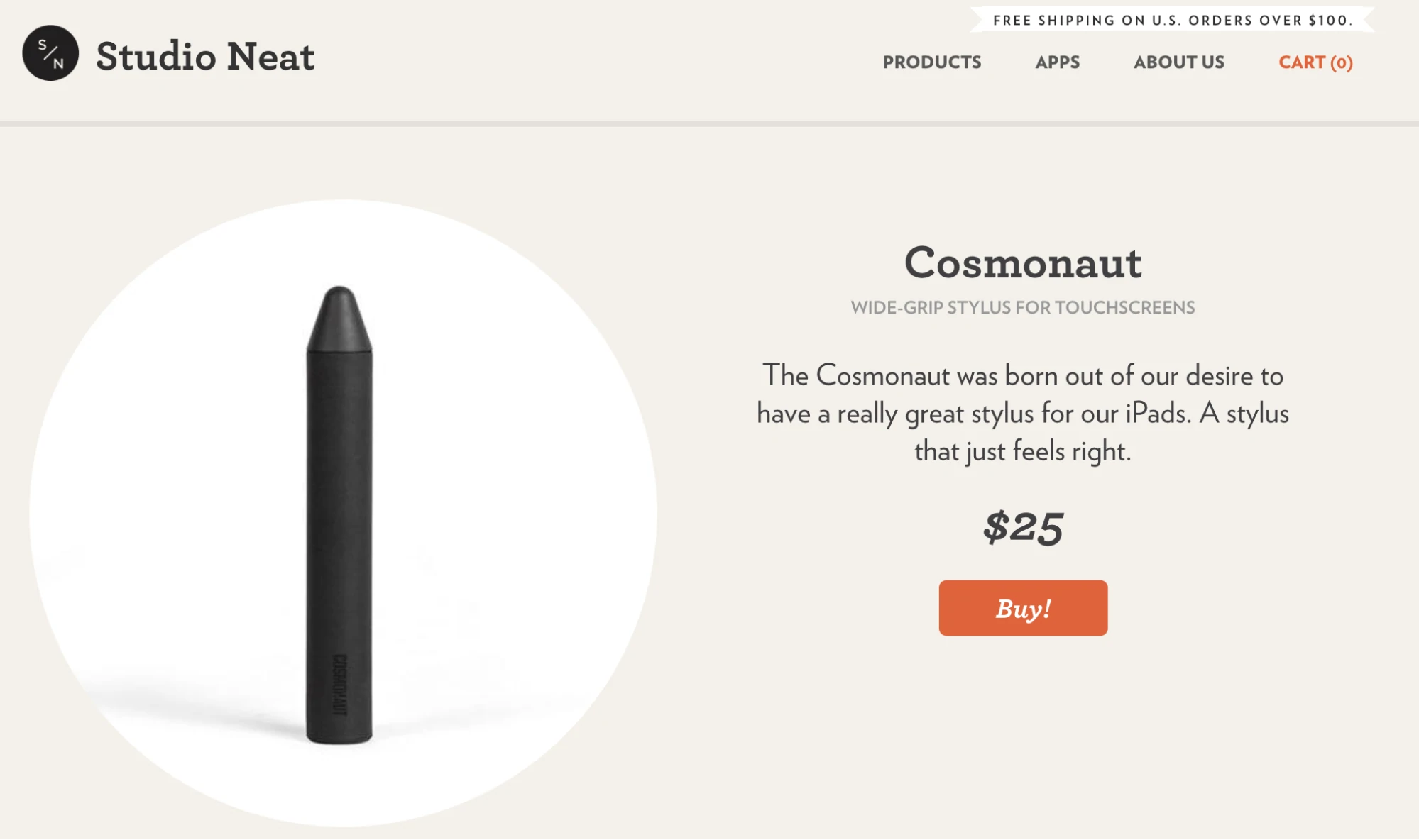Click the Cosmonaut description paragraph

click(1023, 413)
